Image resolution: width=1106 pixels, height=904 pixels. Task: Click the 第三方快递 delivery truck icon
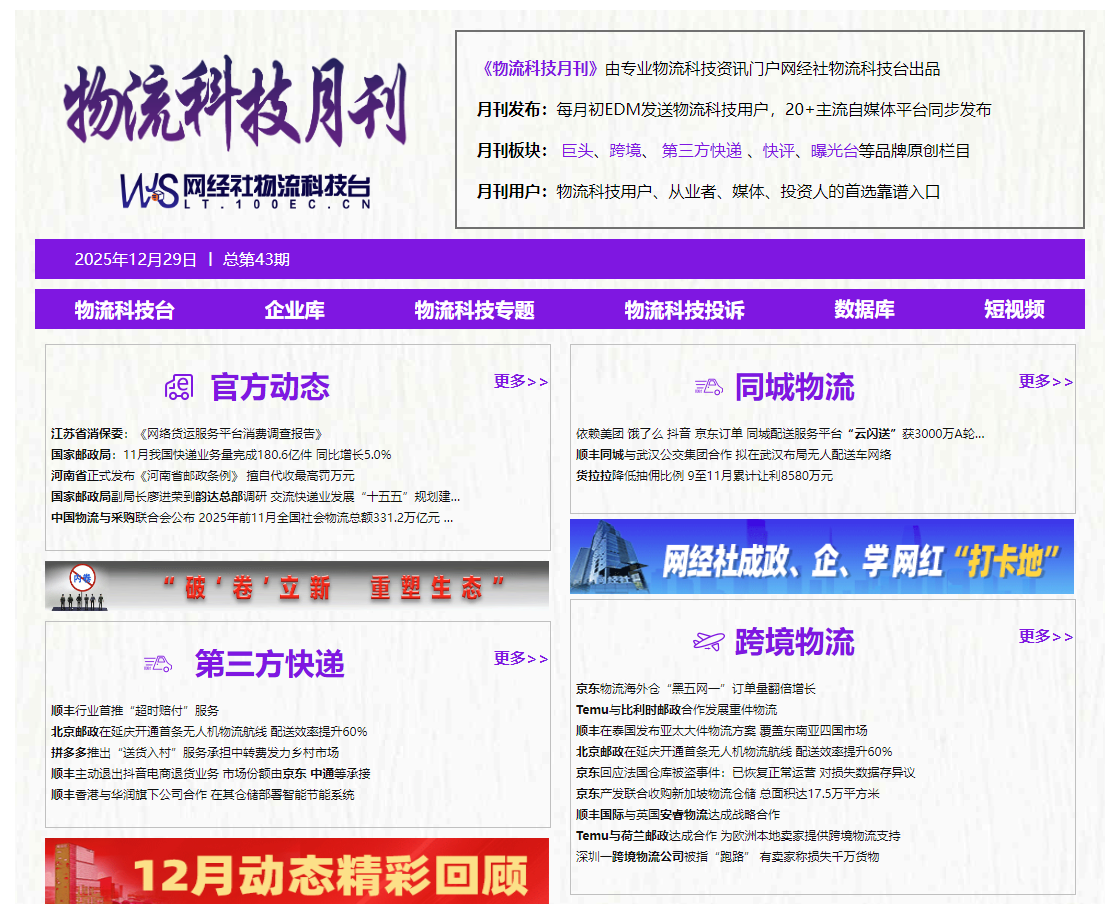[x=157, y=663]
